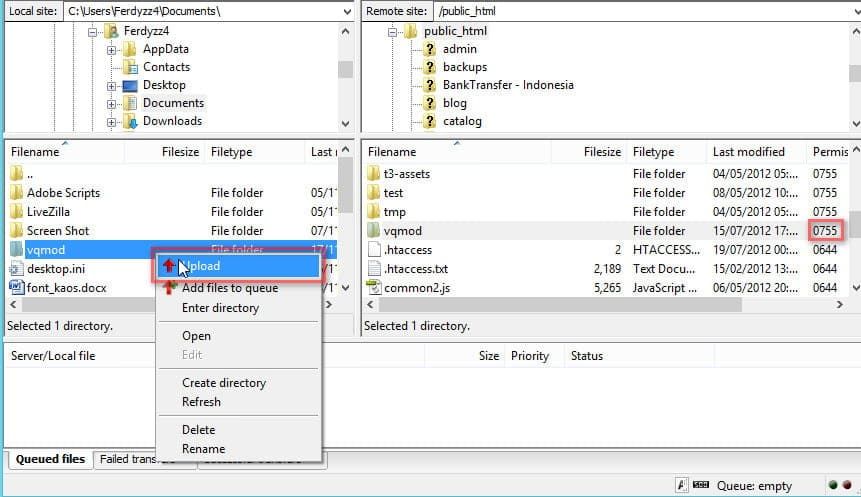Select the LiveZilla folder icon
The height and width of the screenshot is (497, 861).
[x=16, y=212]
